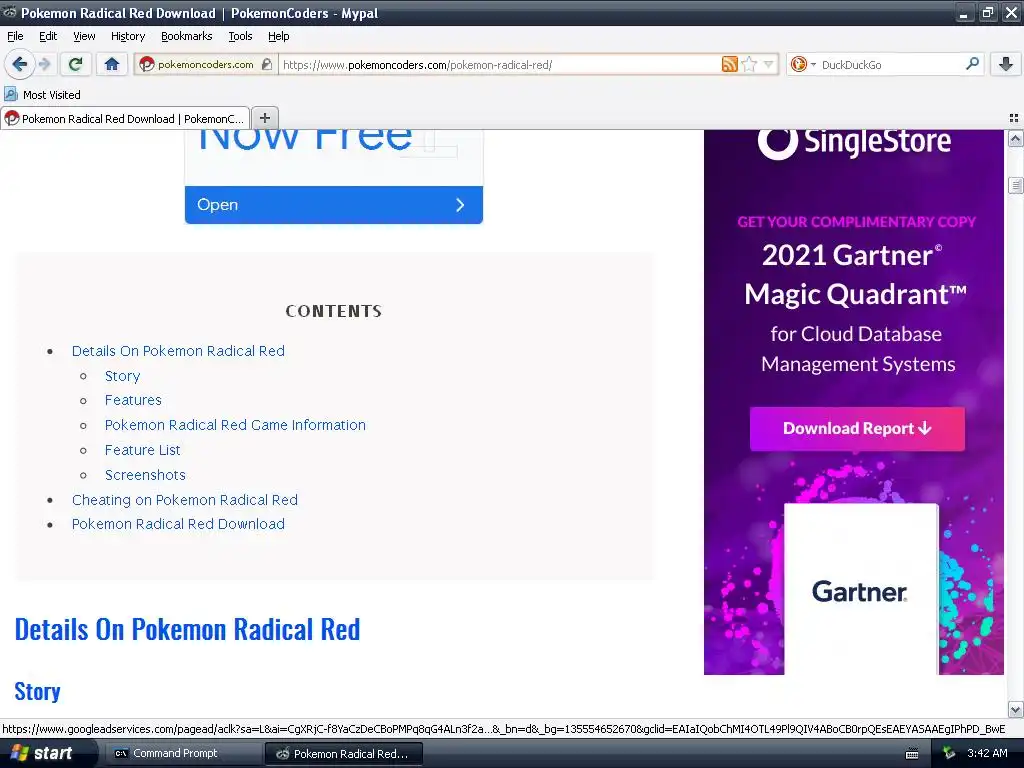Follow the Details On Pokemon Radical Red link
1024x768 pixels.
(178, 351)
